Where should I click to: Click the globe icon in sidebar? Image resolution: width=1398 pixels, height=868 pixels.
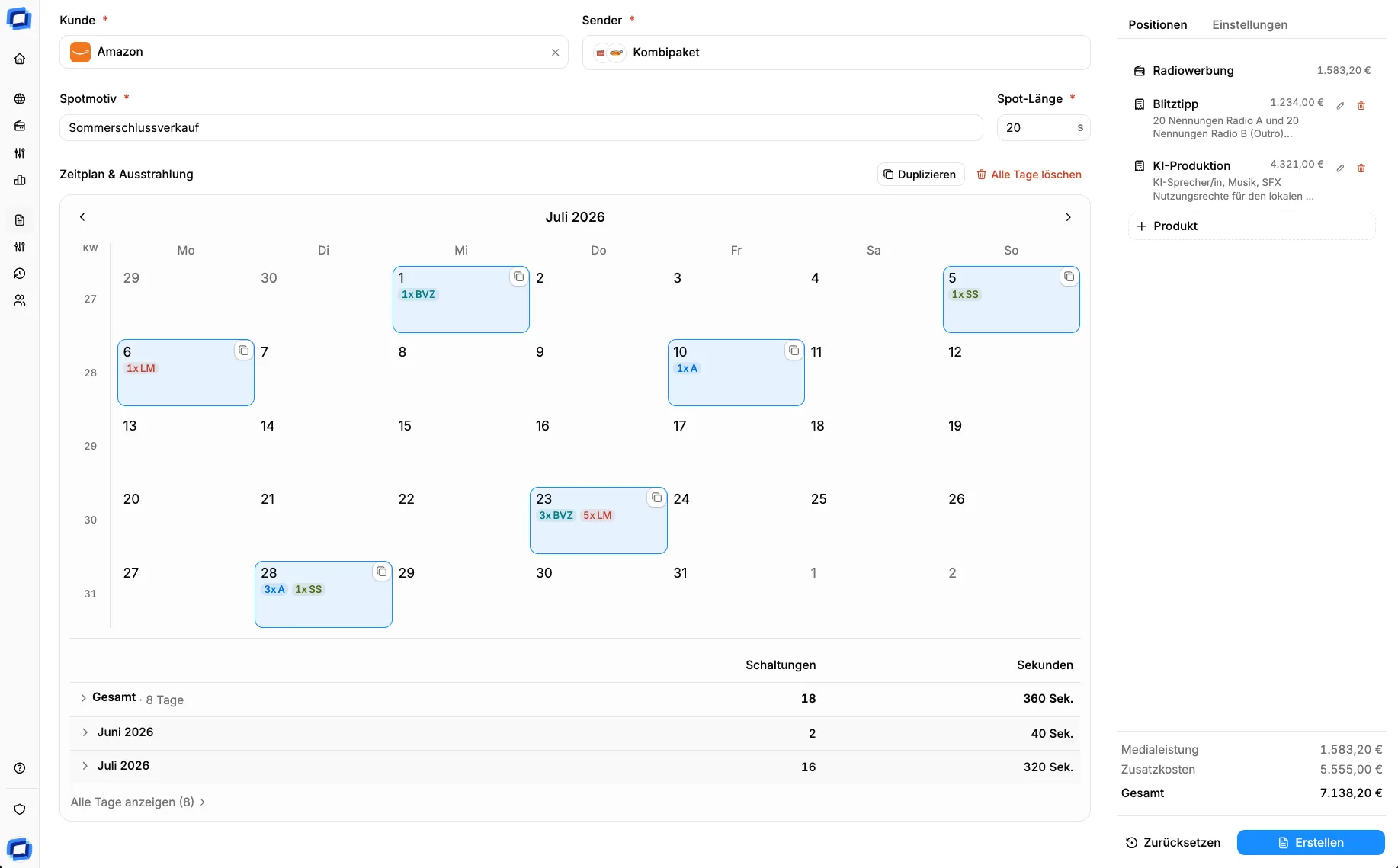click(20, 99)
